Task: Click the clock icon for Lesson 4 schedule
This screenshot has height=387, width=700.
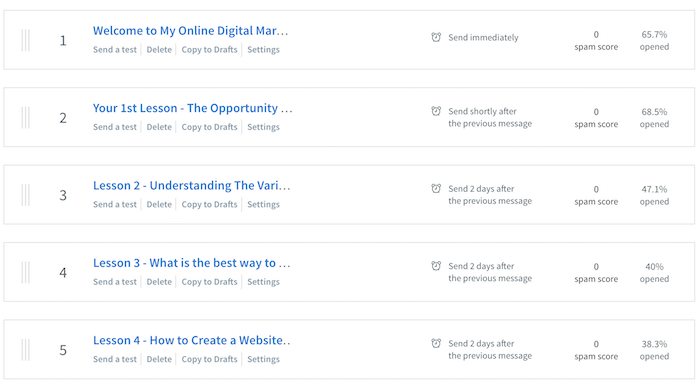Action: [x=436, y=343]
